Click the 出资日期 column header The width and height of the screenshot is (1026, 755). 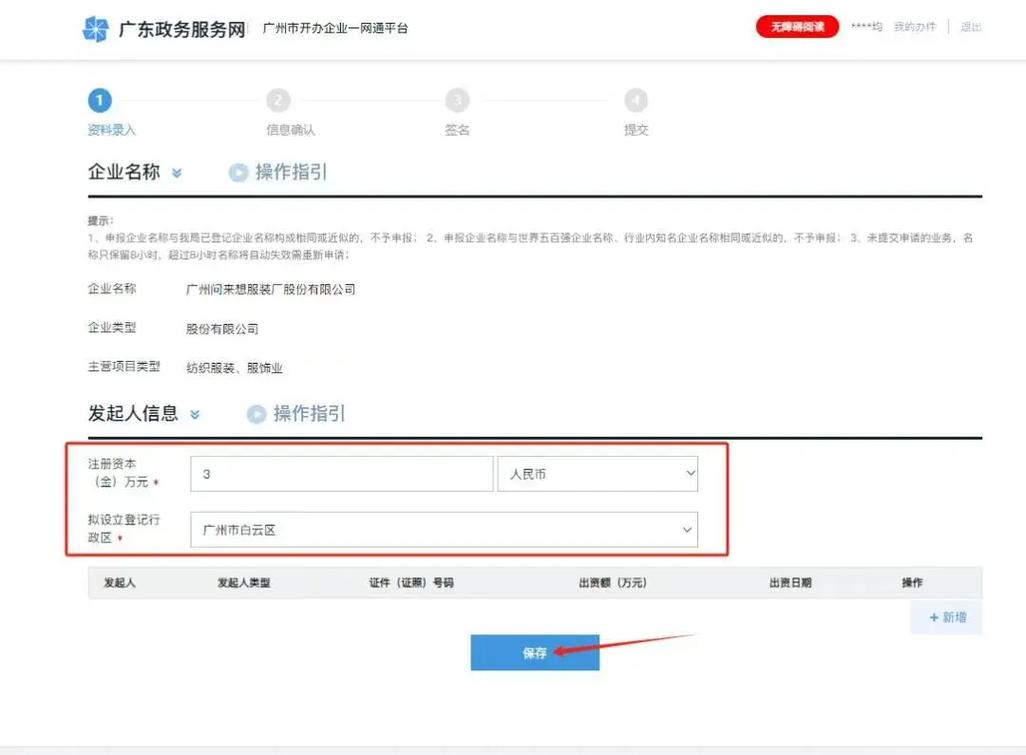click(x=790, y=582)
